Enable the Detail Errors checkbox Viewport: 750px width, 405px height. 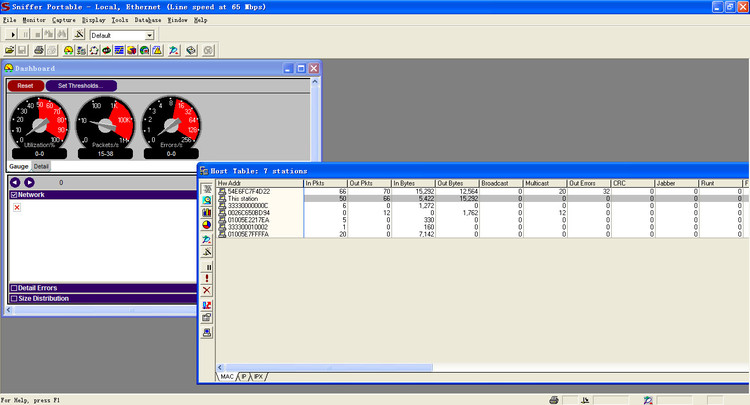click(x=14, y=288)
